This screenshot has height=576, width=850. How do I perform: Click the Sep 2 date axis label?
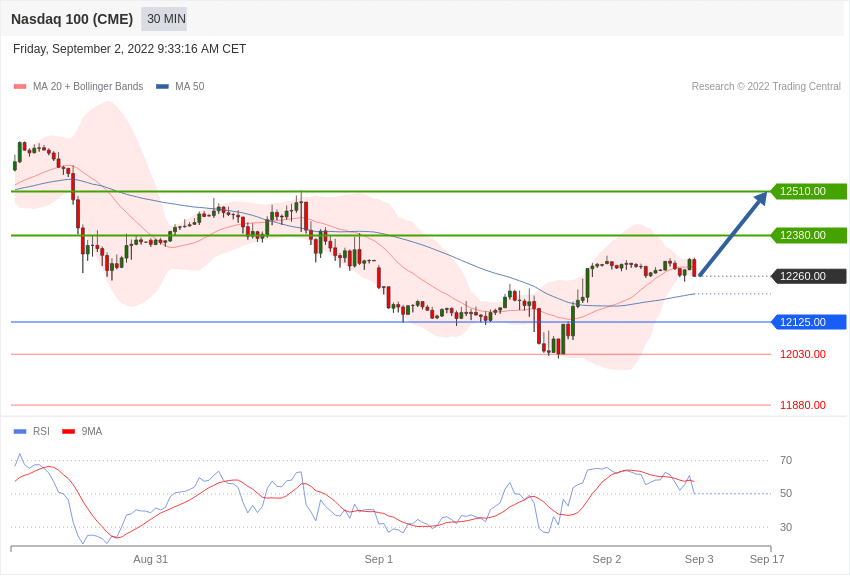pyautogui.click(x=607, y=559)
